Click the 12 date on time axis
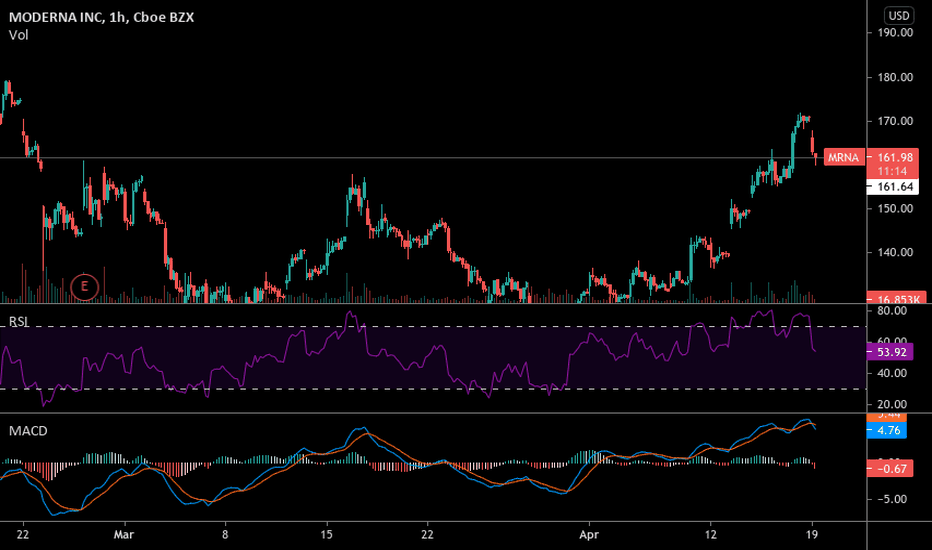Image resolution: width=932 pixels, height=550 pixels. pos(711,535)
